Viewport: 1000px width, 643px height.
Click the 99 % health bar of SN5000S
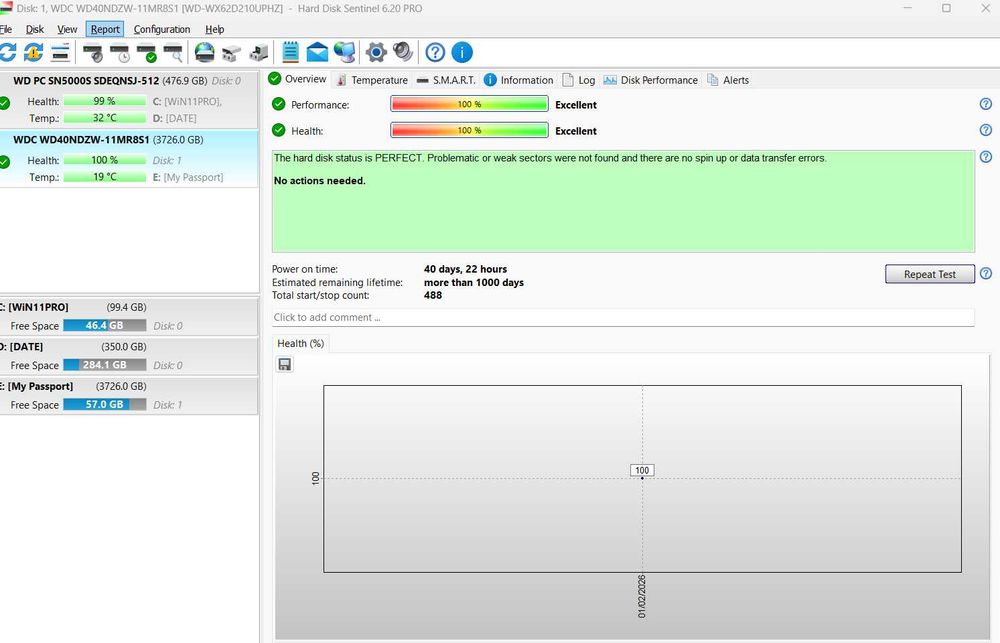click(x=105, y=101)
